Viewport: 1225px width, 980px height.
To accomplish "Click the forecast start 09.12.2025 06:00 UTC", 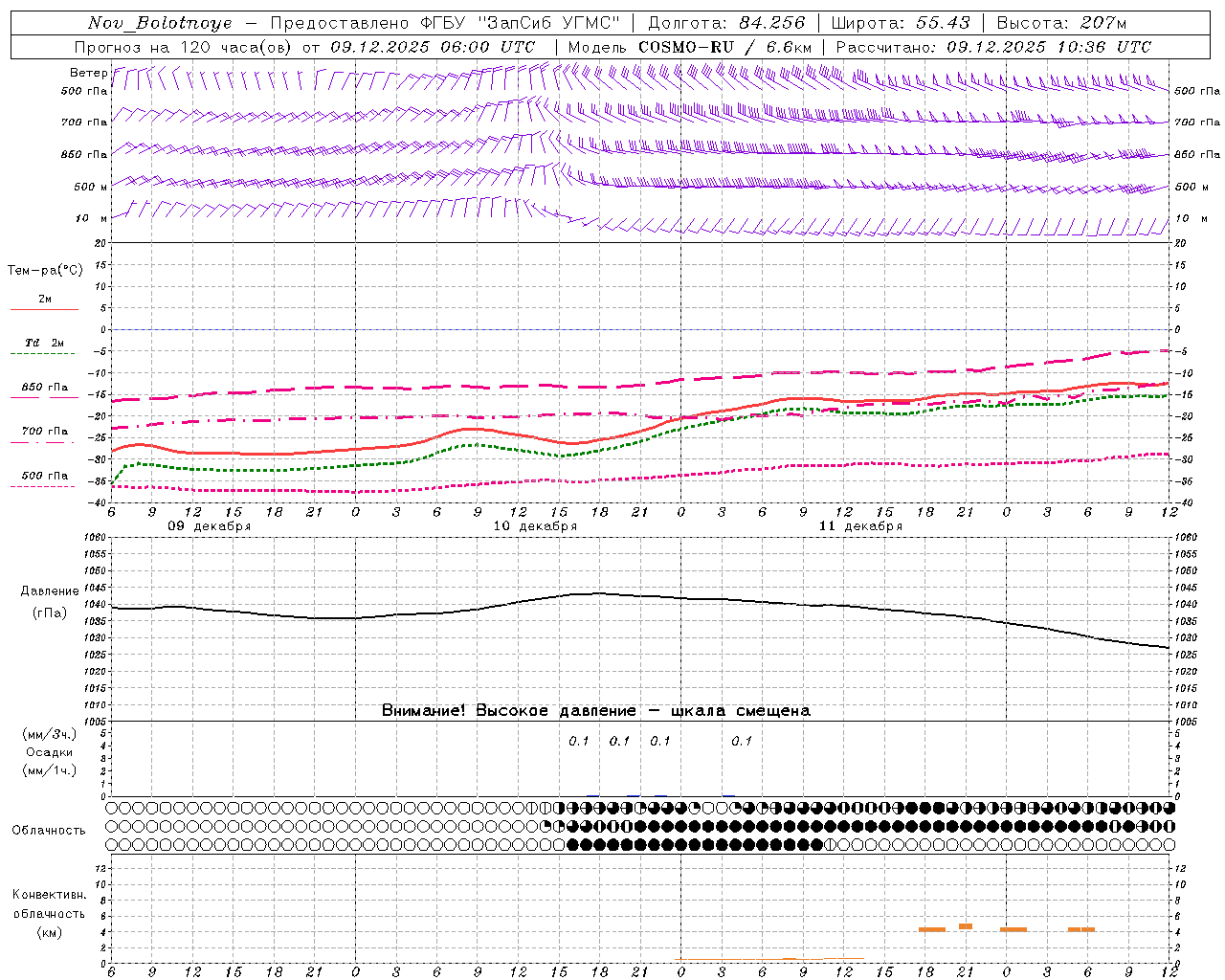I will [433, 47].
